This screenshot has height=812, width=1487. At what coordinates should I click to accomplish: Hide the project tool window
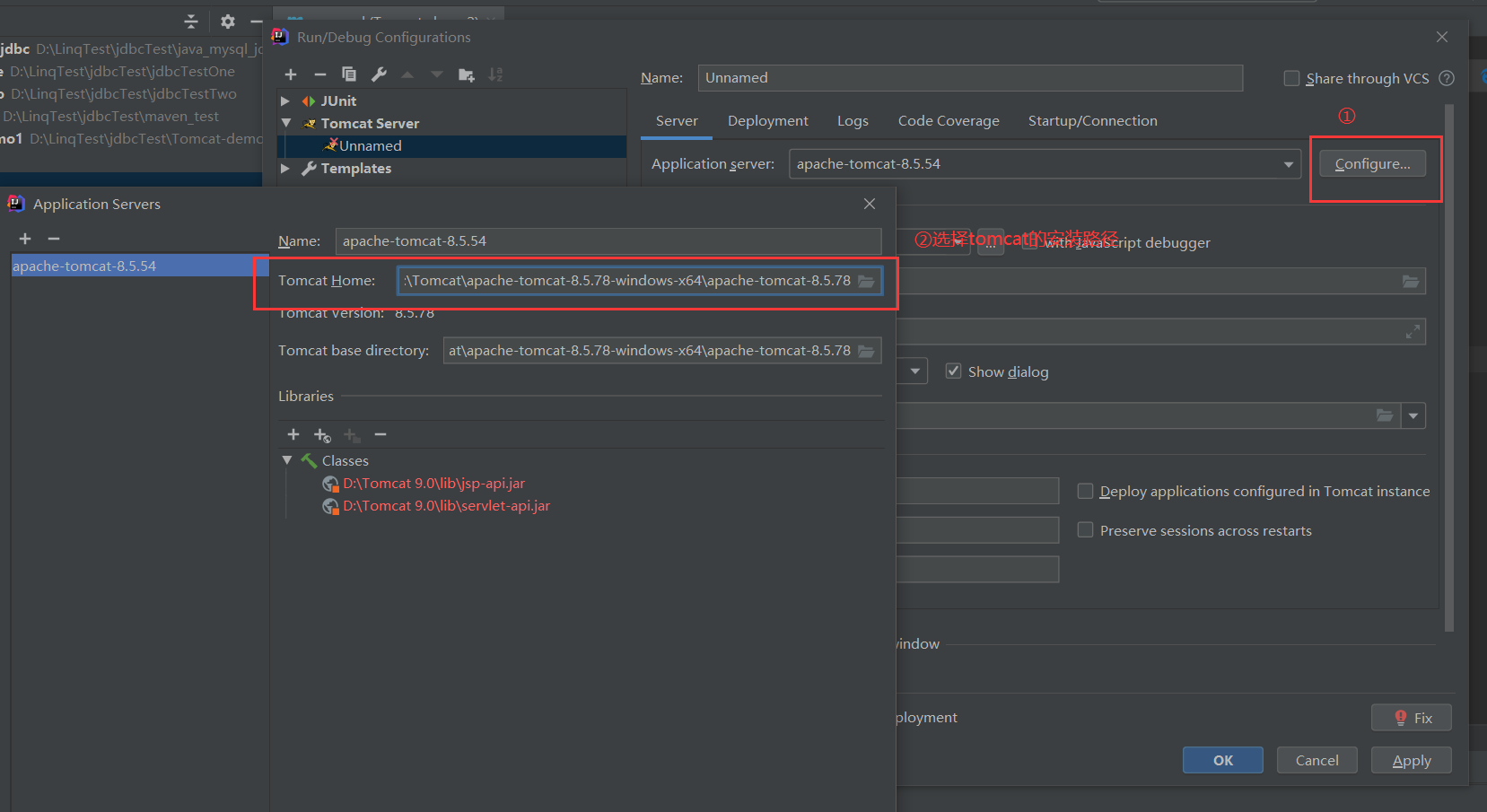[x=257, y=22]
